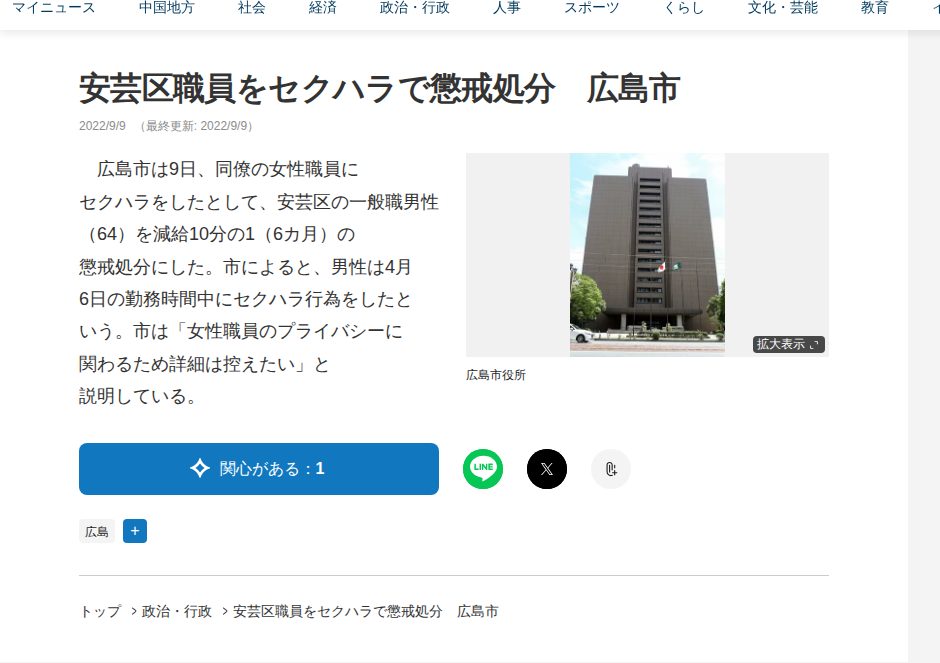Share the article on X

click(x=547, y=469)
